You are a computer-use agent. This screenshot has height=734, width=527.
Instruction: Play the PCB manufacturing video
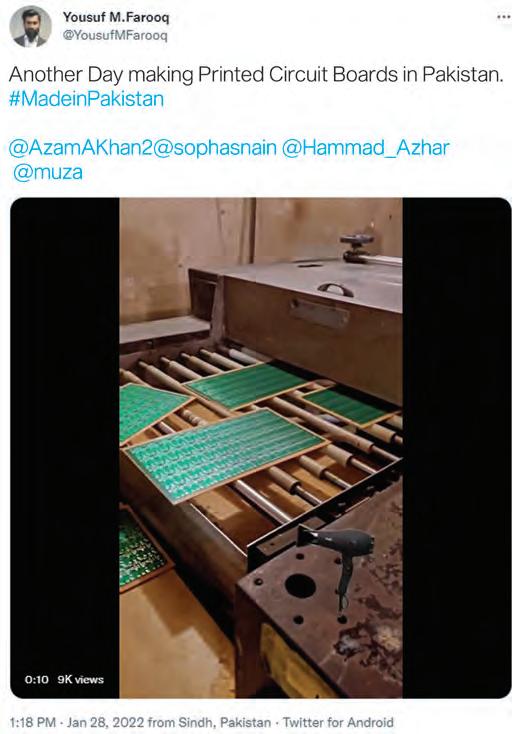click(x=261, y=448)
